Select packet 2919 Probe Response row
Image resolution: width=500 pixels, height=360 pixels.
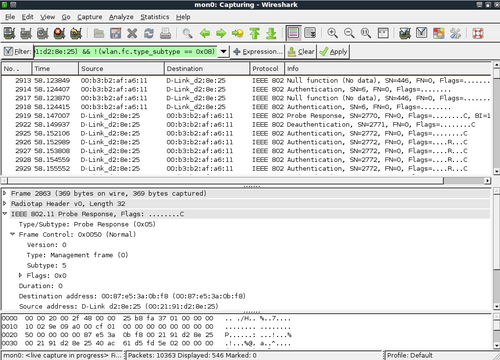[247, 116]
